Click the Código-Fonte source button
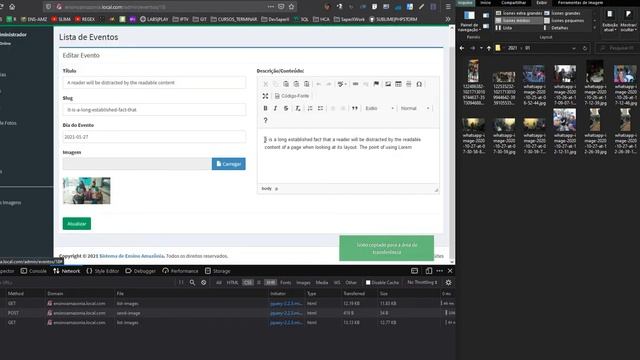Viewport: 640px width, 360px height. click(292, 96)
